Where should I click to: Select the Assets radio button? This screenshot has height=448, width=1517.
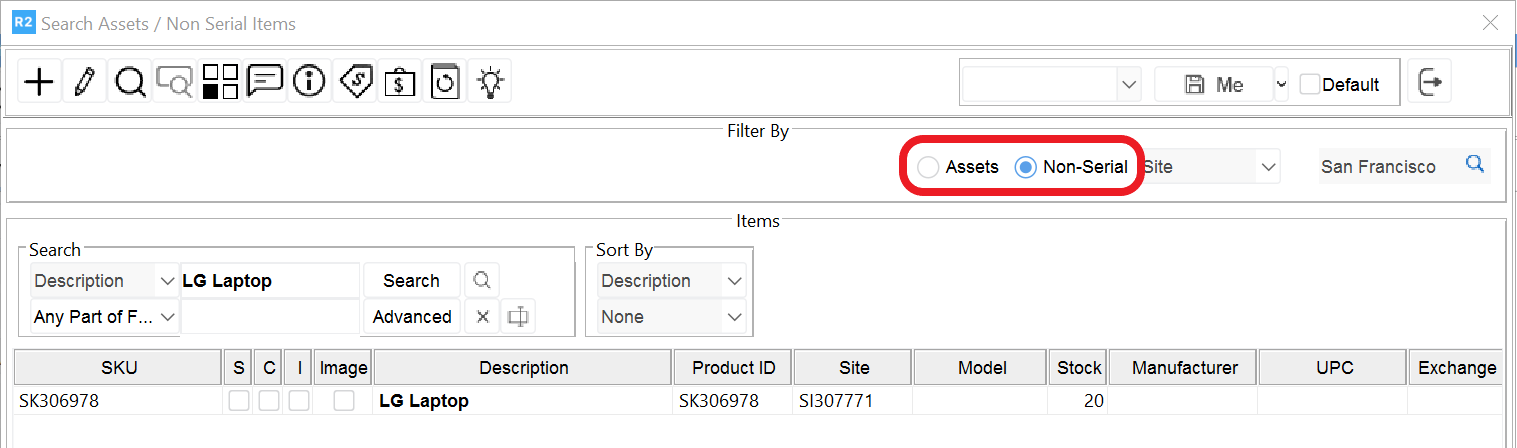(x=929, y=167)
